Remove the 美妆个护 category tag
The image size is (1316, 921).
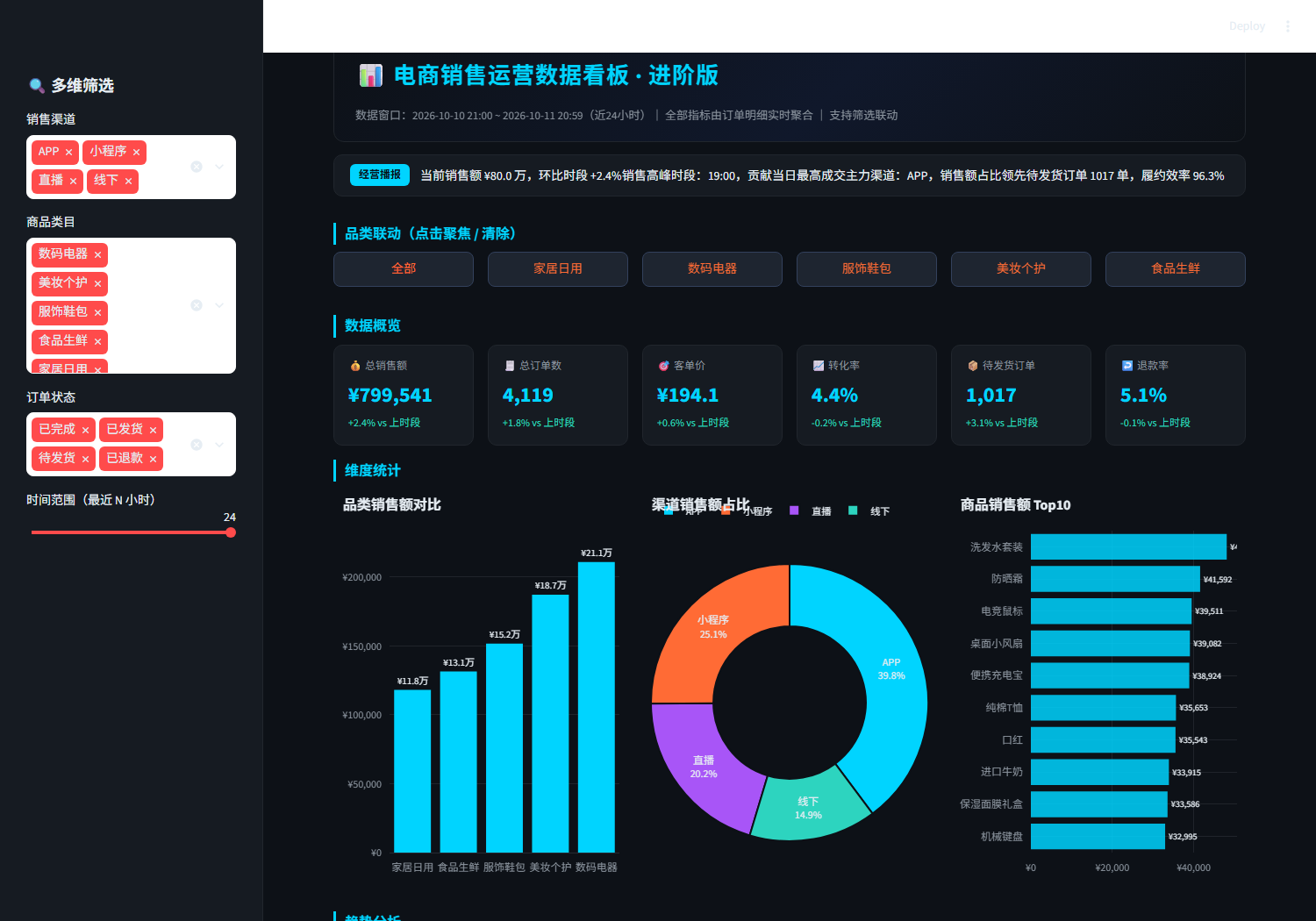click(x=97, y=284)
